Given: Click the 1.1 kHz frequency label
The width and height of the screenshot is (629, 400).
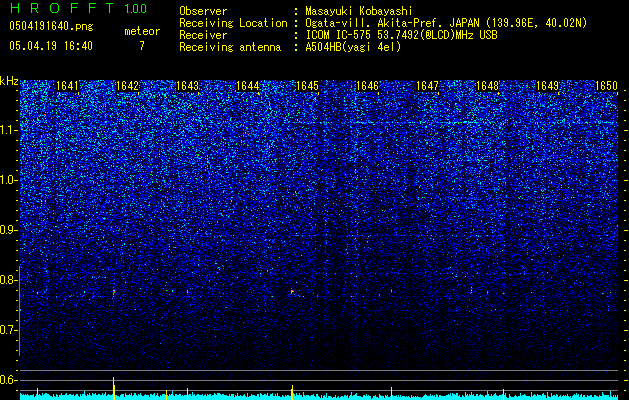Looking at the screenshot, I should (8, 130).
